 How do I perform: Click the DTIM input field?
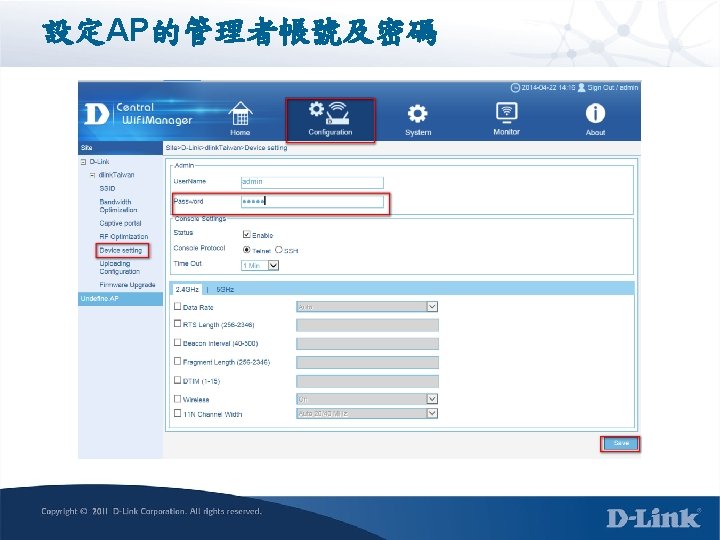pos(367,381)
